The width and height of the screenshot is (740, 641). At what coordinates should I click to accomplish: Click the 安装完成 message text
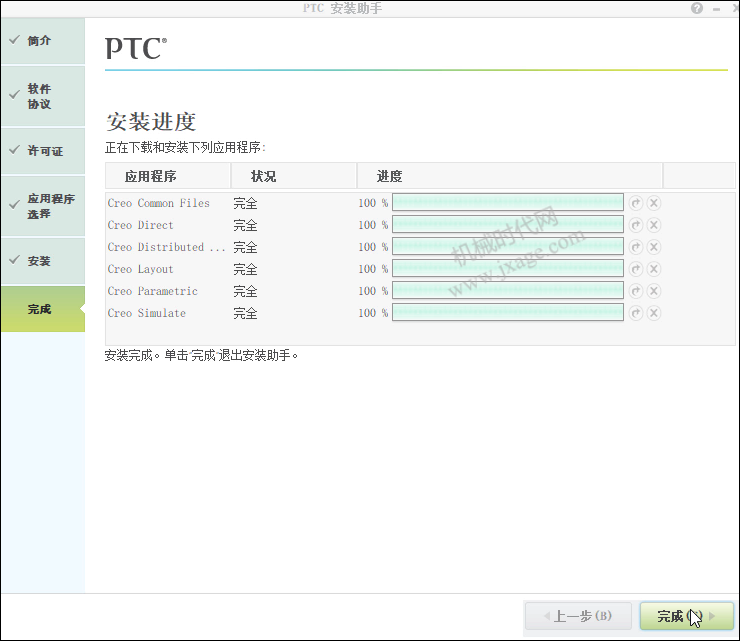(x=202, y=355)
